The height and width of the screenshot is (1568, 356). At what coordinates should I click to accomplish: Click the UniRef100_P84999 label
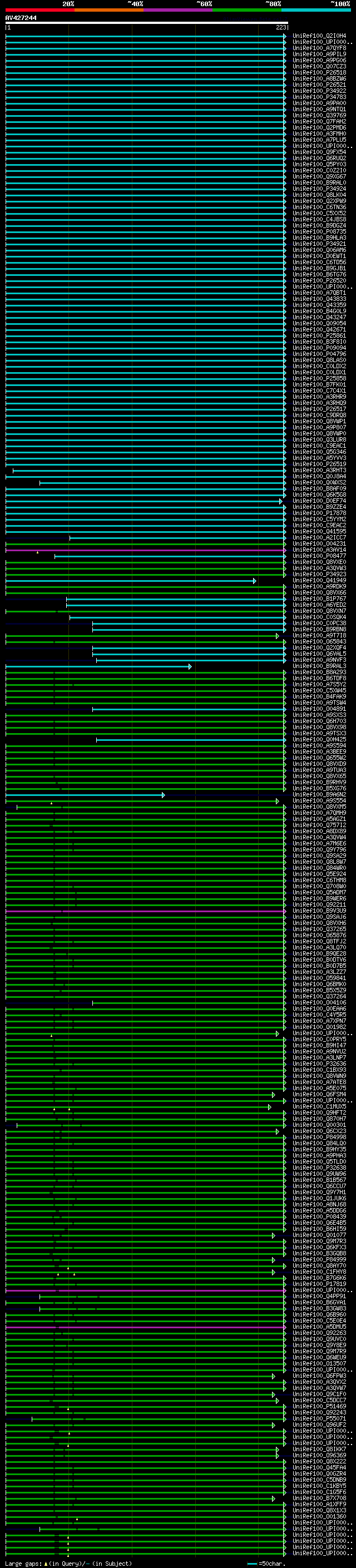(x=319, y=1260)
